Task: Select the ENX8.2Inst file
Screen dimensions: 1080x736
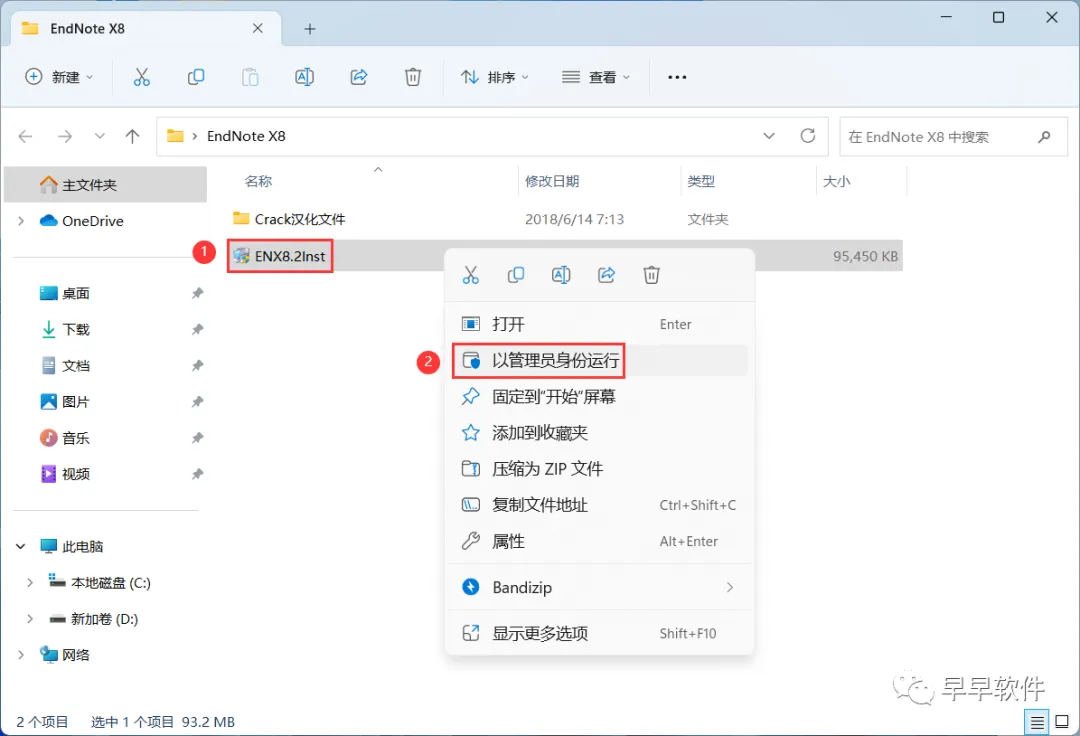Action: [280, 256]
